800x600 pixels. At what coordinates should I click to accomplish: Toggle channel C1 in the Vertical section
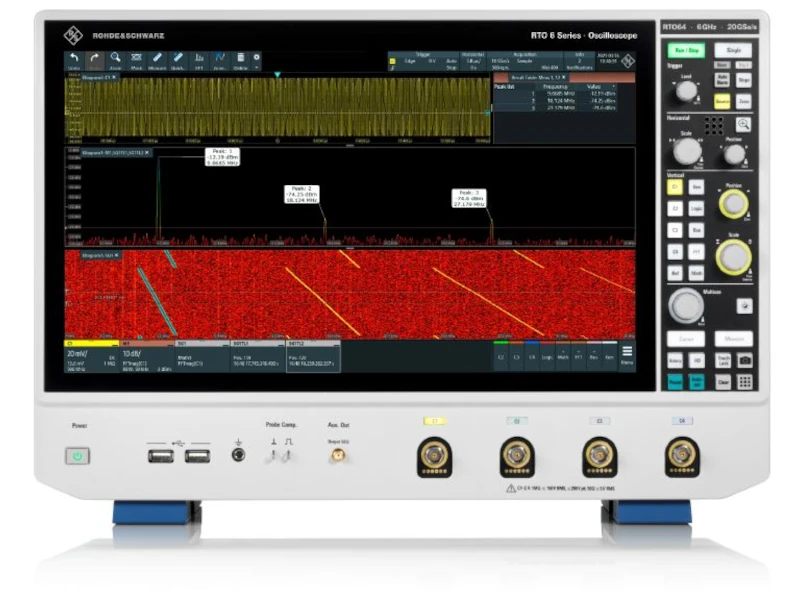click(x=675, y=187)
